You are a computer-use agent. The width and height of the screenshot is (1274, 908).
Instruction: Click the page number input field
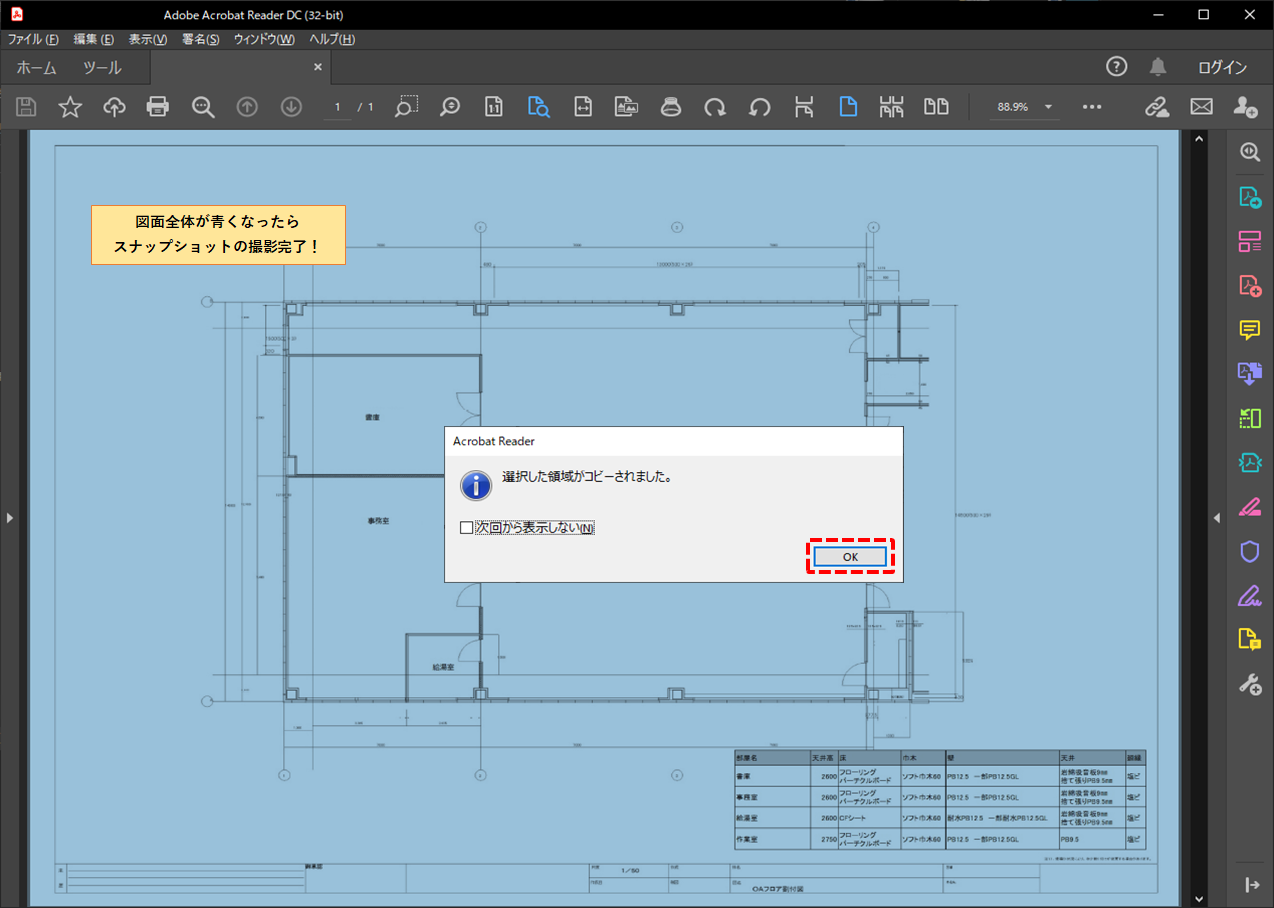point(338,107)
